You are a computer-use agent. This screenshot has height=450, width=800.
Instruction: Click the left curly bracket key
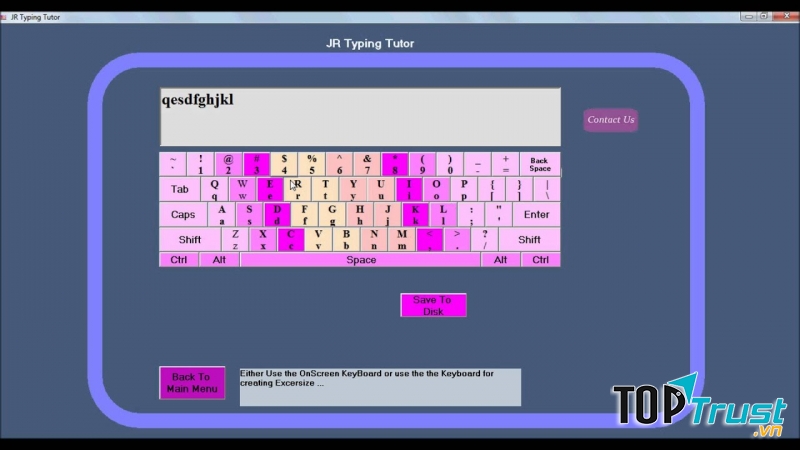coord(492,189)
